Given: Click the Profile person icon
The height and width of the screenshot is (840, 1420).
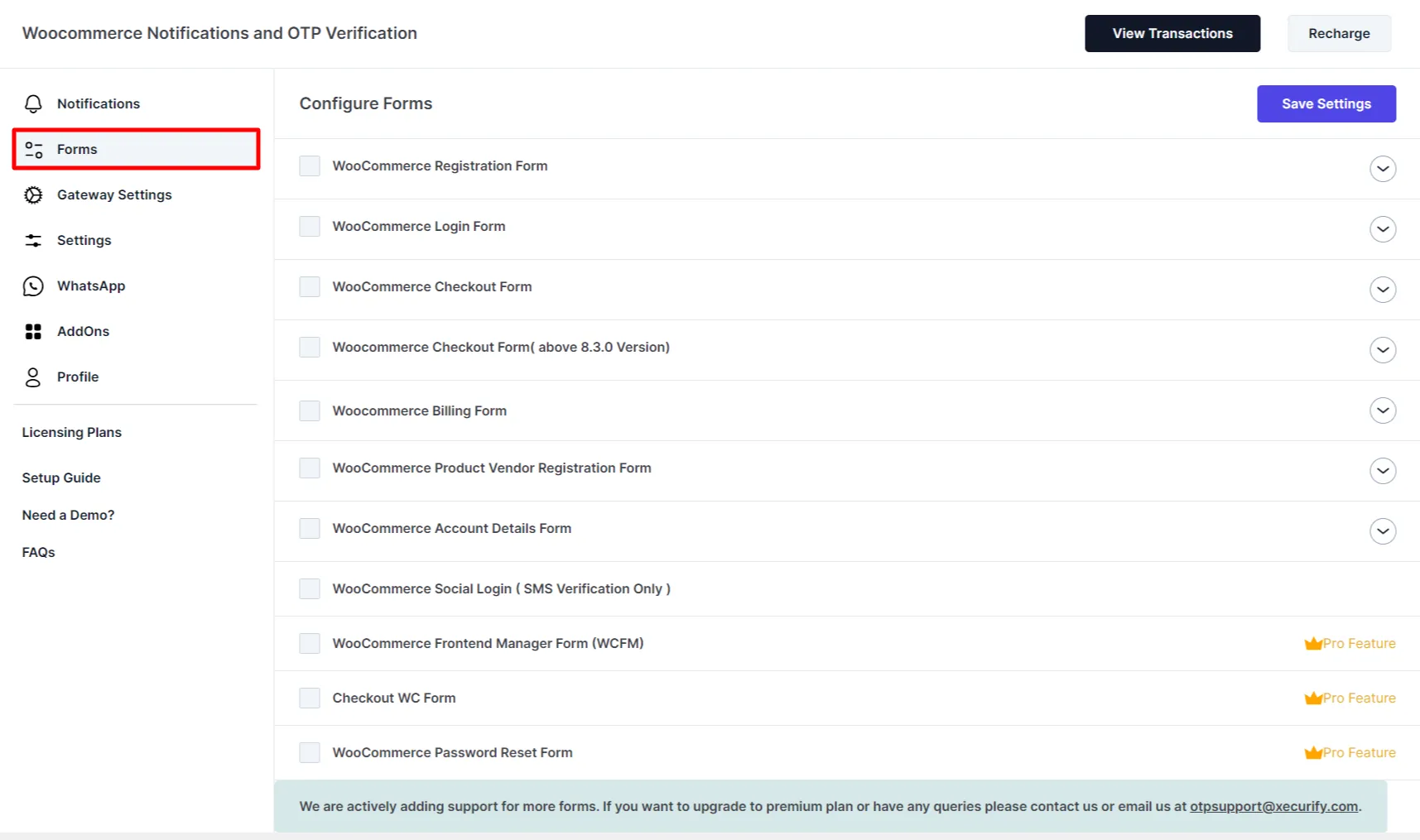Looking at the screenshot, I should coord(33,377).
